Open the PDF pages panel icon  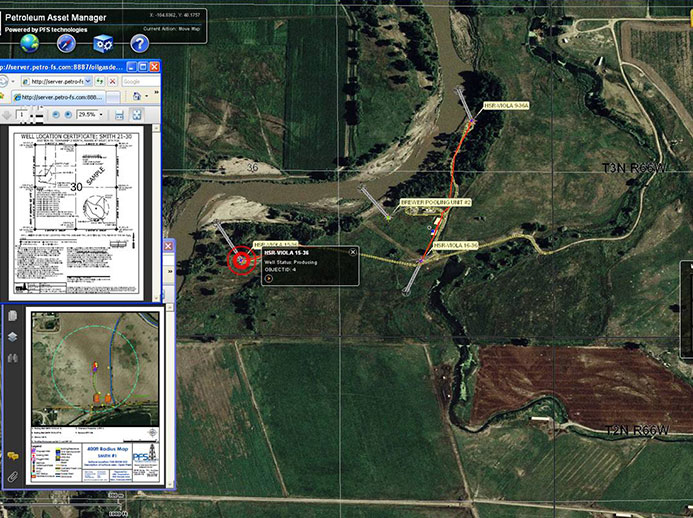12,316
